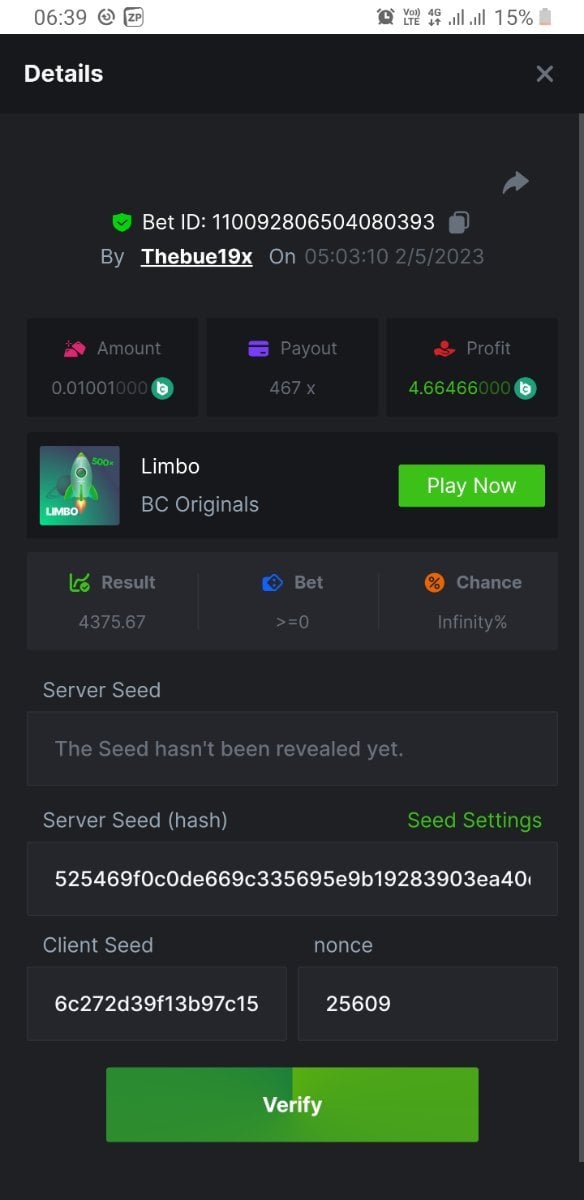
Task: Select the Client Seed field
Action: (x=157, y=1003)
